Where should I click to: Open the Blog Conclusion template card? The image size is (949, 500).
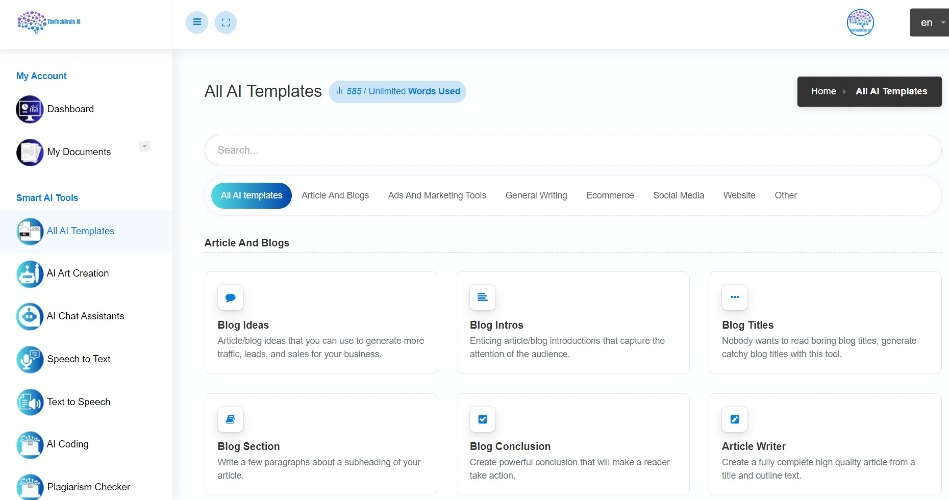point(573,444)
